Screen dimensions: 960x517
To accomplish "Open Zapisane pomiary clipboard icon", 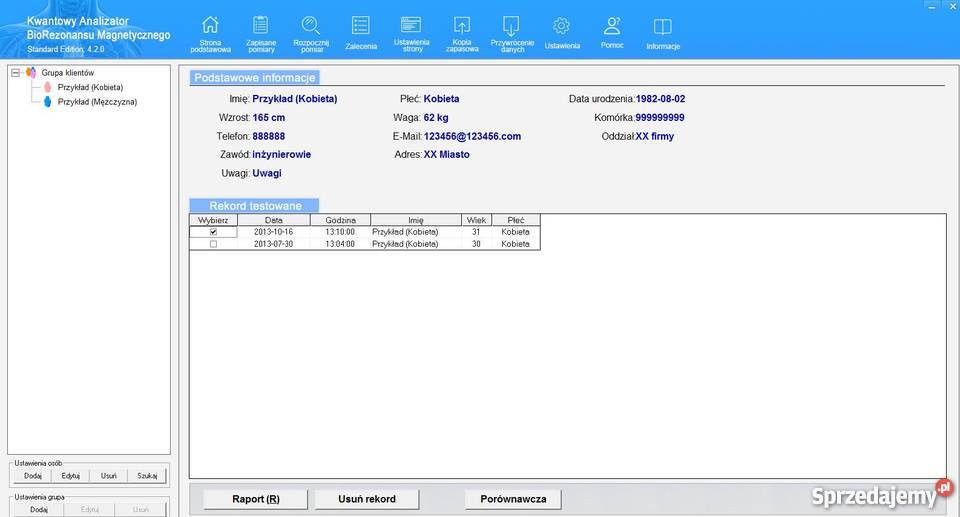I will (261, 25).
